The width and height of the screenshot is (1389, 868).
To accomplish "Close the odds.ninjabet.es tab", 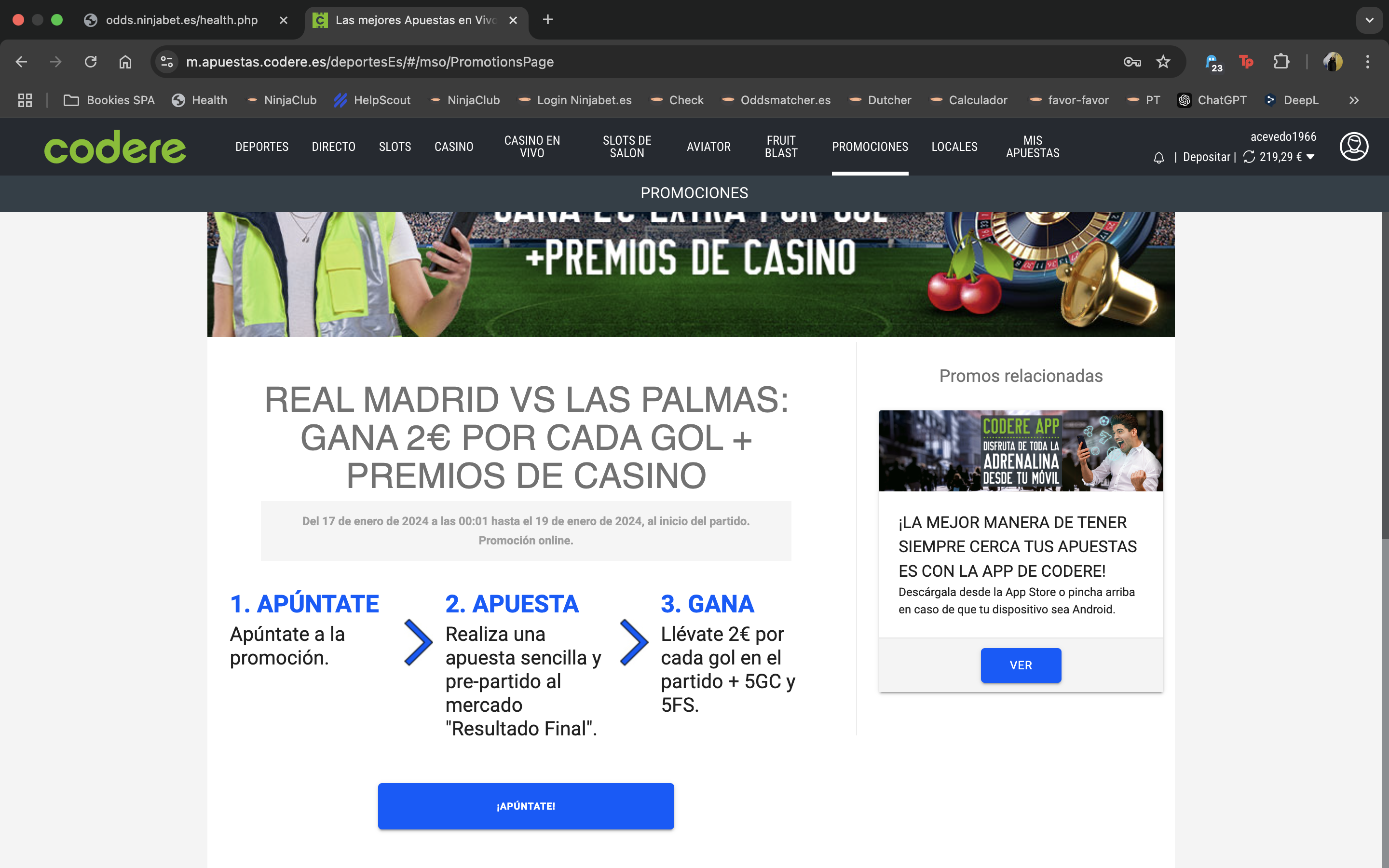I will click(284, 20).
